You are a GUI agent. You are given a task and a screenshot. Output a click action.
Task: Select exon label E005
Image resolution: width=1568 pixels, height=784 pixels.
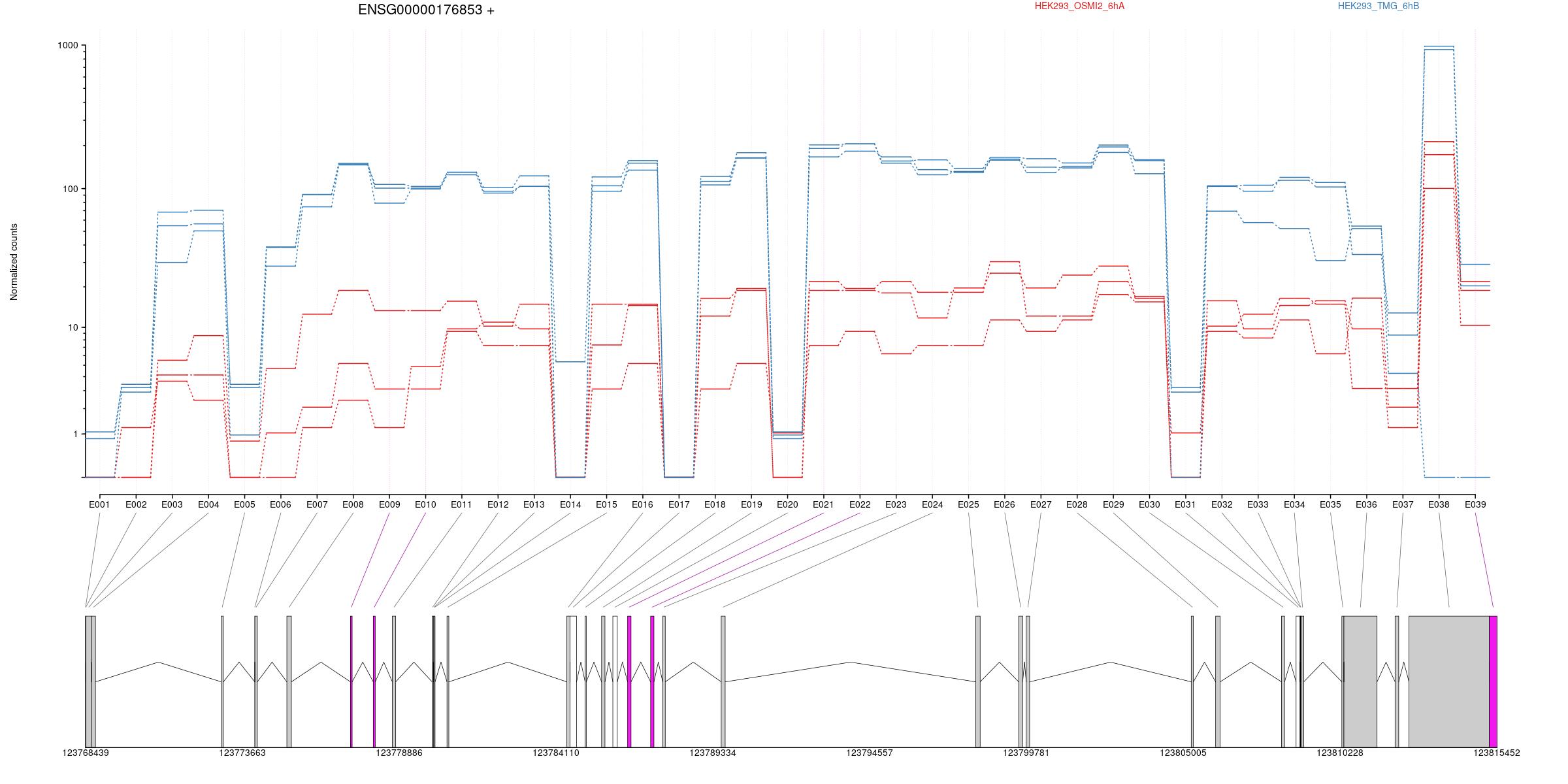pos(244,504)
